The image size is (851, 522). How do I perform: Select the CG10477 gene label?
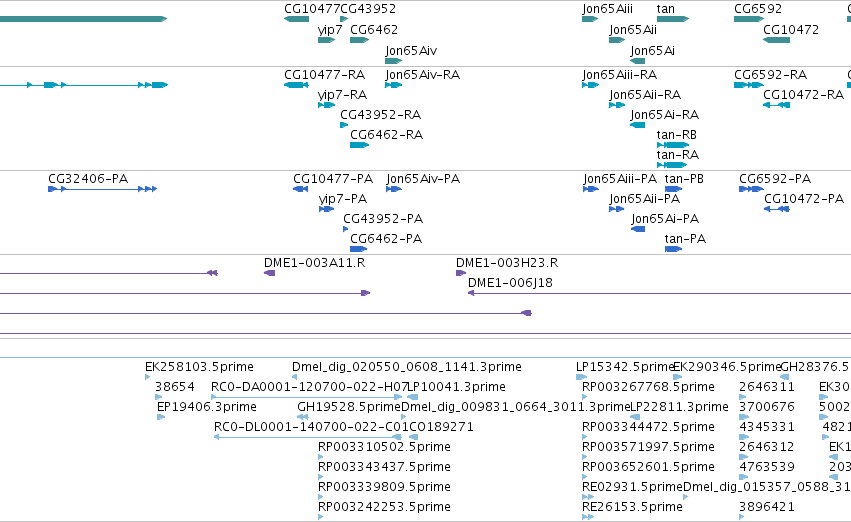312,9
